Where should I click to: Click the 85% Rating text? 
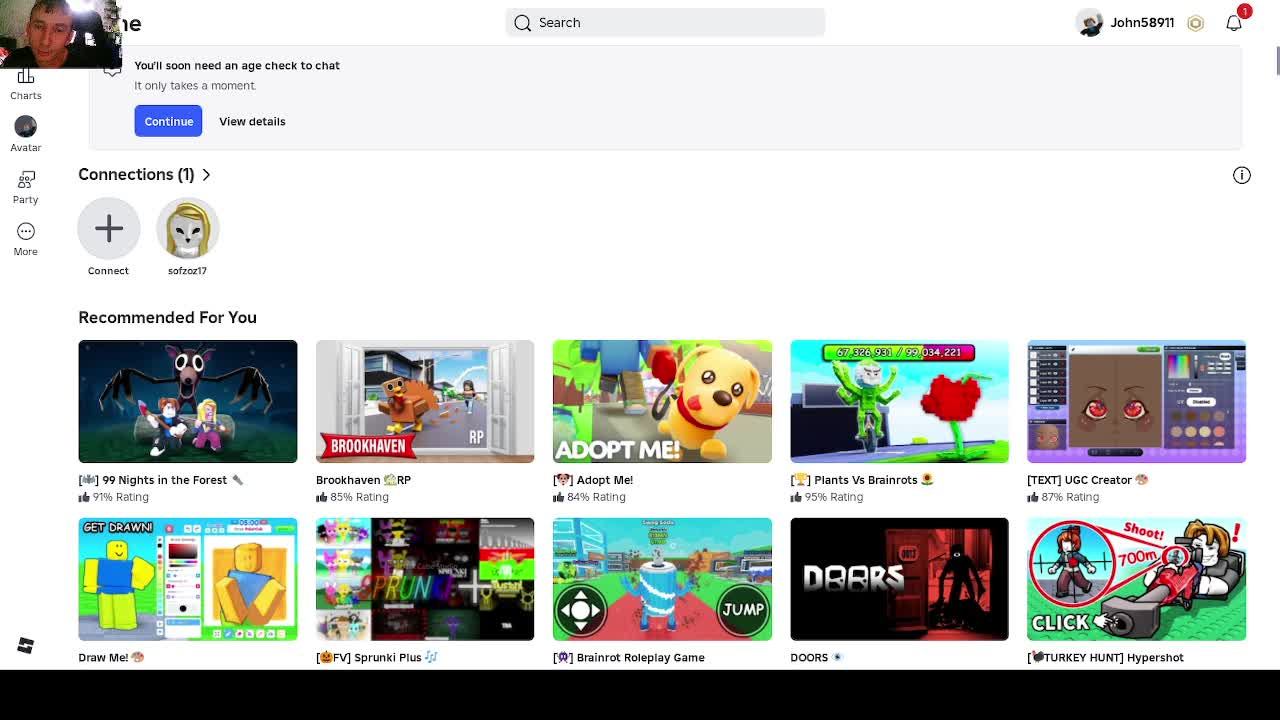(x=359, y=497)
